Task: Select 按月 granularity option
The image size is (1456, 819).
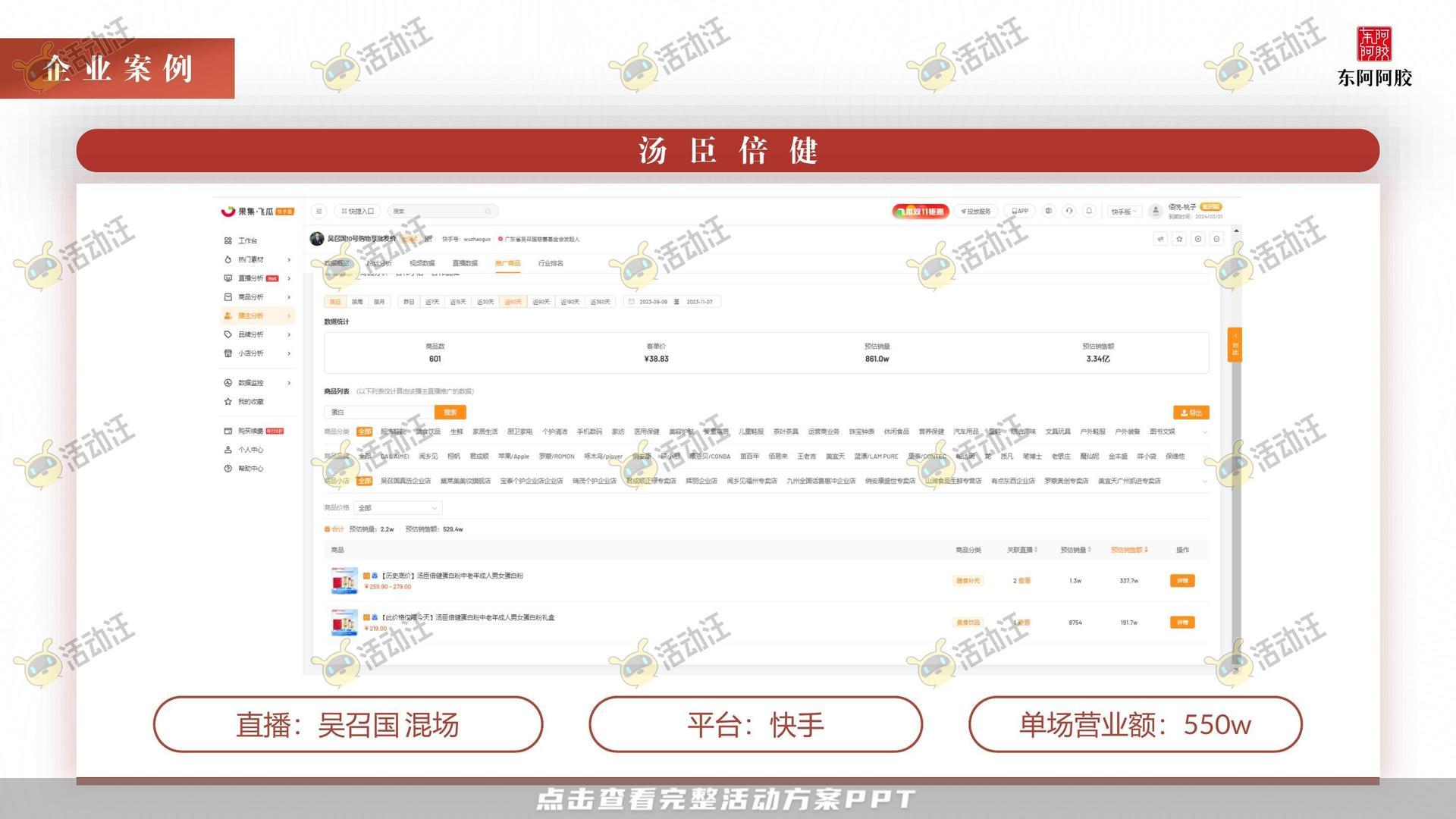Action: coord(379,302)
